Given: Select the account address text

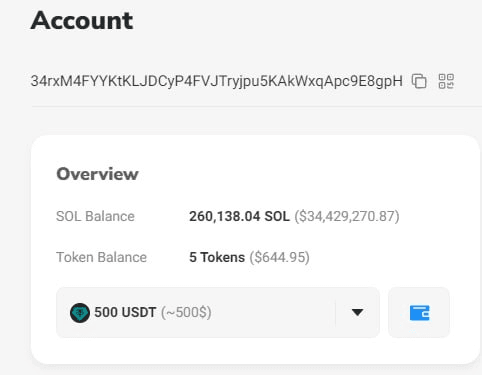Looking at the screenshot, I should click(216, 81).
